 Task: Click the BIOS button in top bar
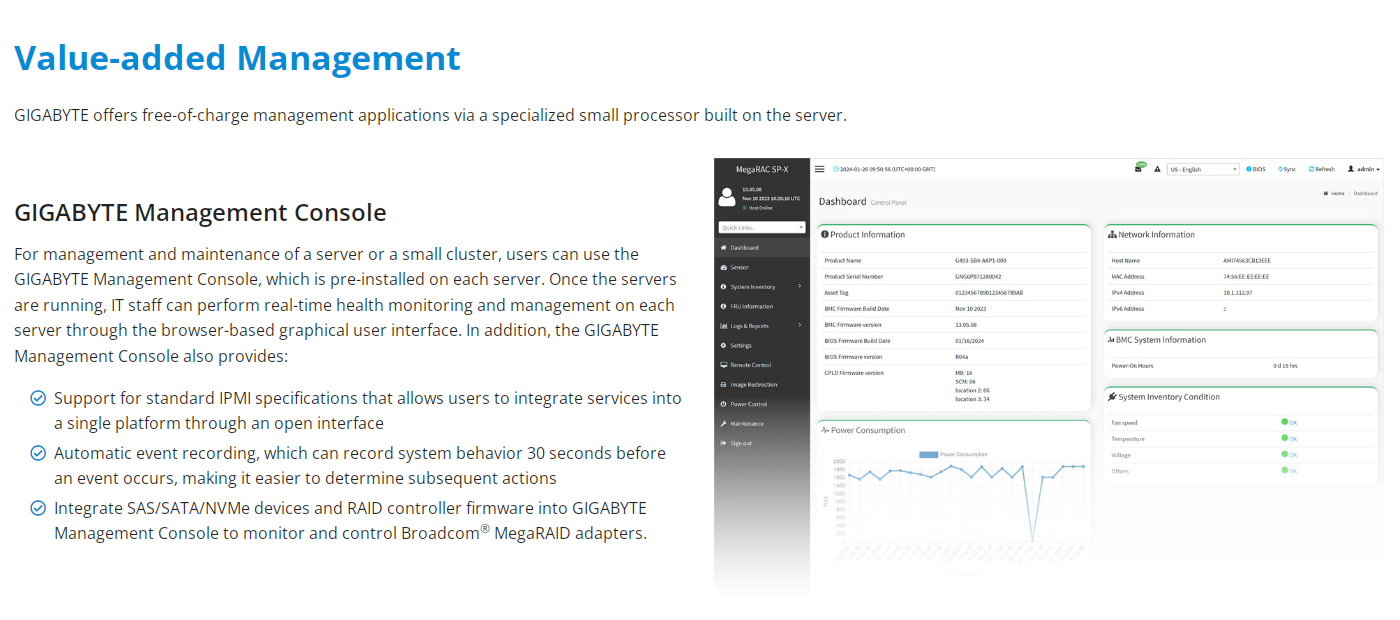[x=1256, y=169]
